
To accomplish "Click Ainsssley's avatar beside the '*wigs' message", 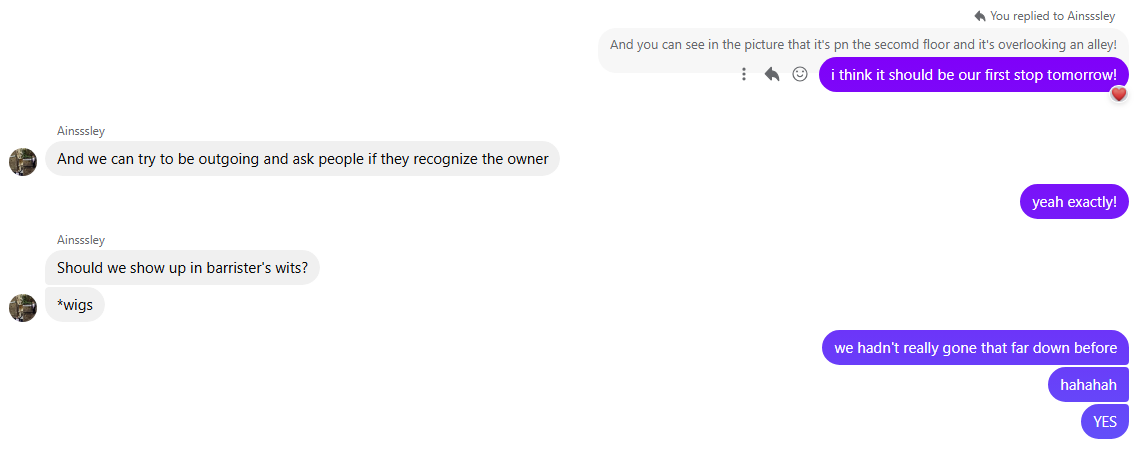I will click(23, 308).
